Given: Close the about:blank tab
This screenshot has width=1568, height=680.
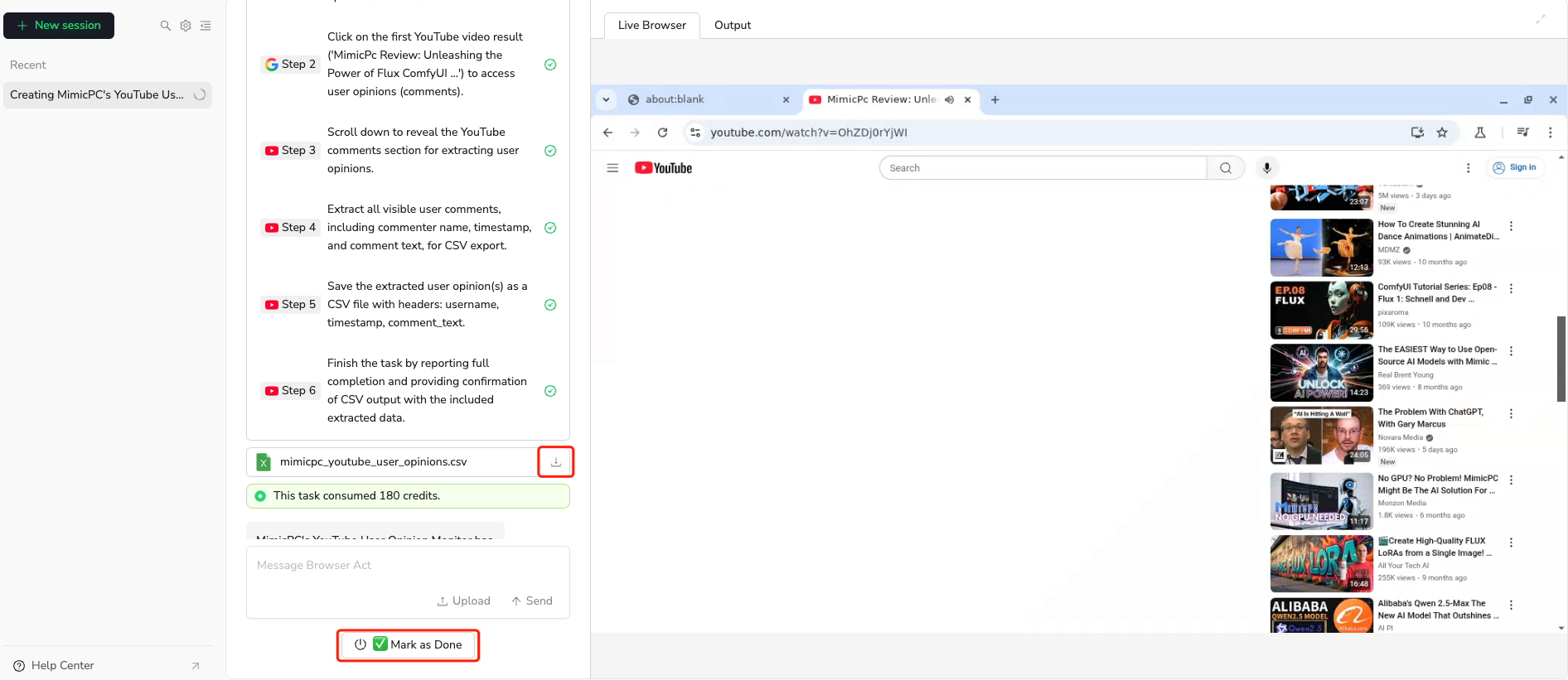Looking at the screenshot, I should point(786,99).
